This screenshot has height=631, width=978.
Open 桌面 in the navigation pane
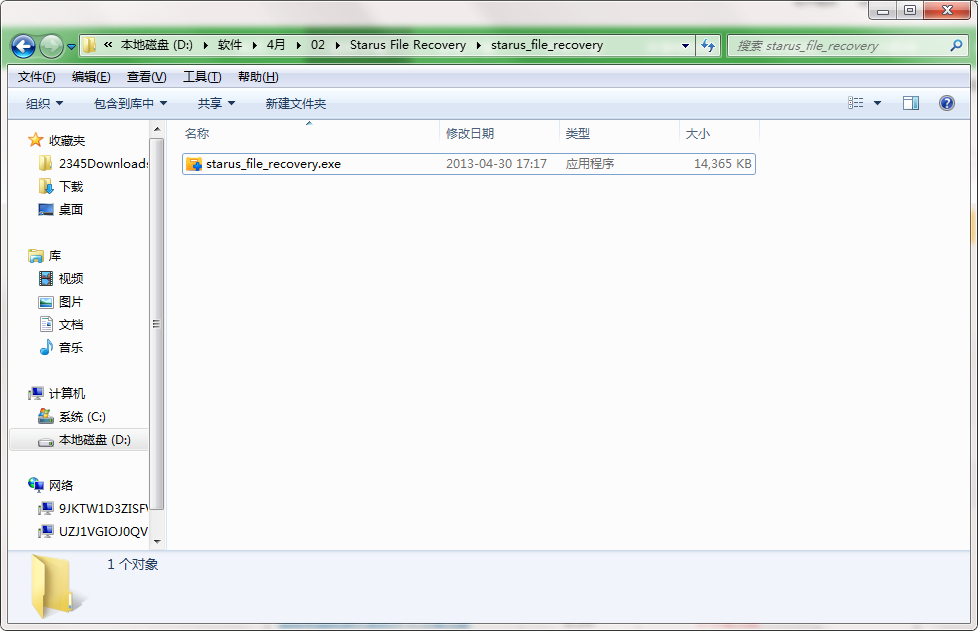pyautogui.click(x=70, y=210)
